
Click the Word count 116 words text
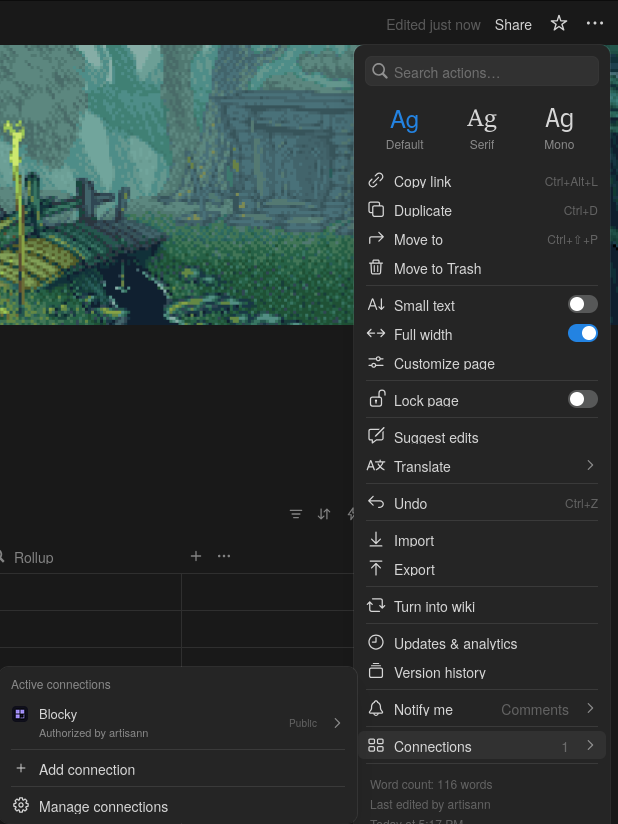click(431, 785)
